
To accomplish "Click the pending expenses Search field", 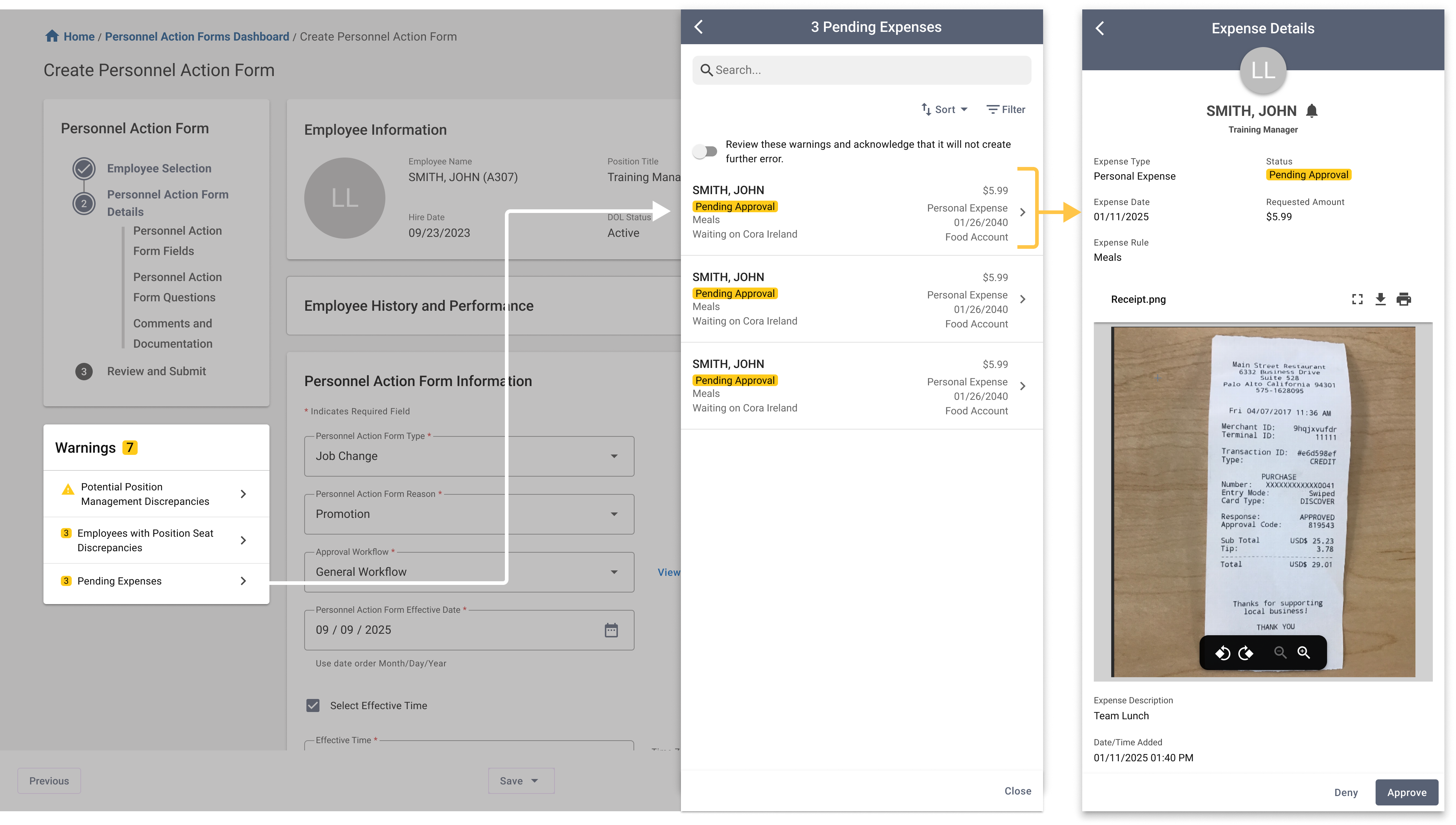I will click(861, 70).
